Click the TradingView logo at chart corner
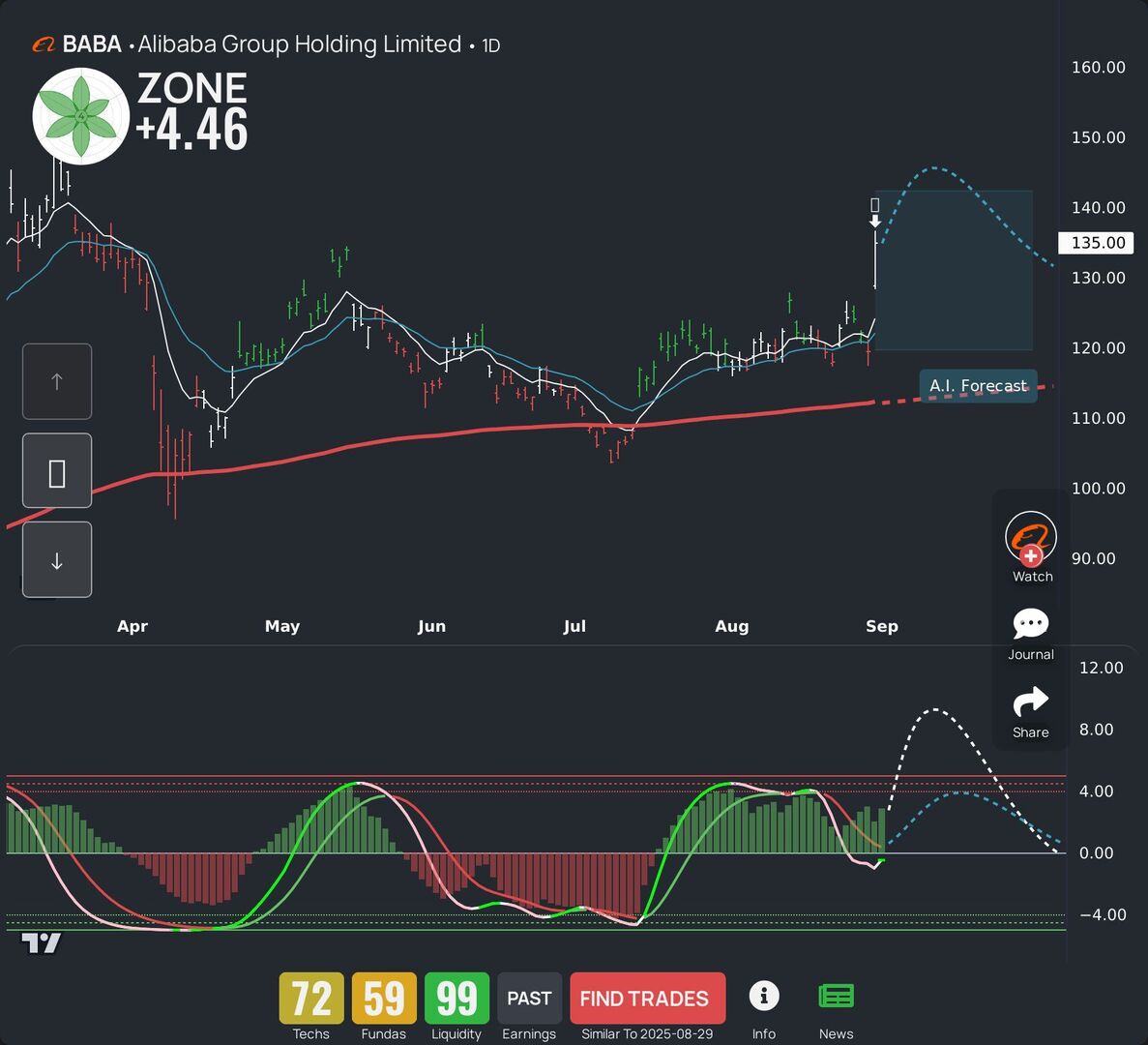1148x1045 pixels. point(41,943)
